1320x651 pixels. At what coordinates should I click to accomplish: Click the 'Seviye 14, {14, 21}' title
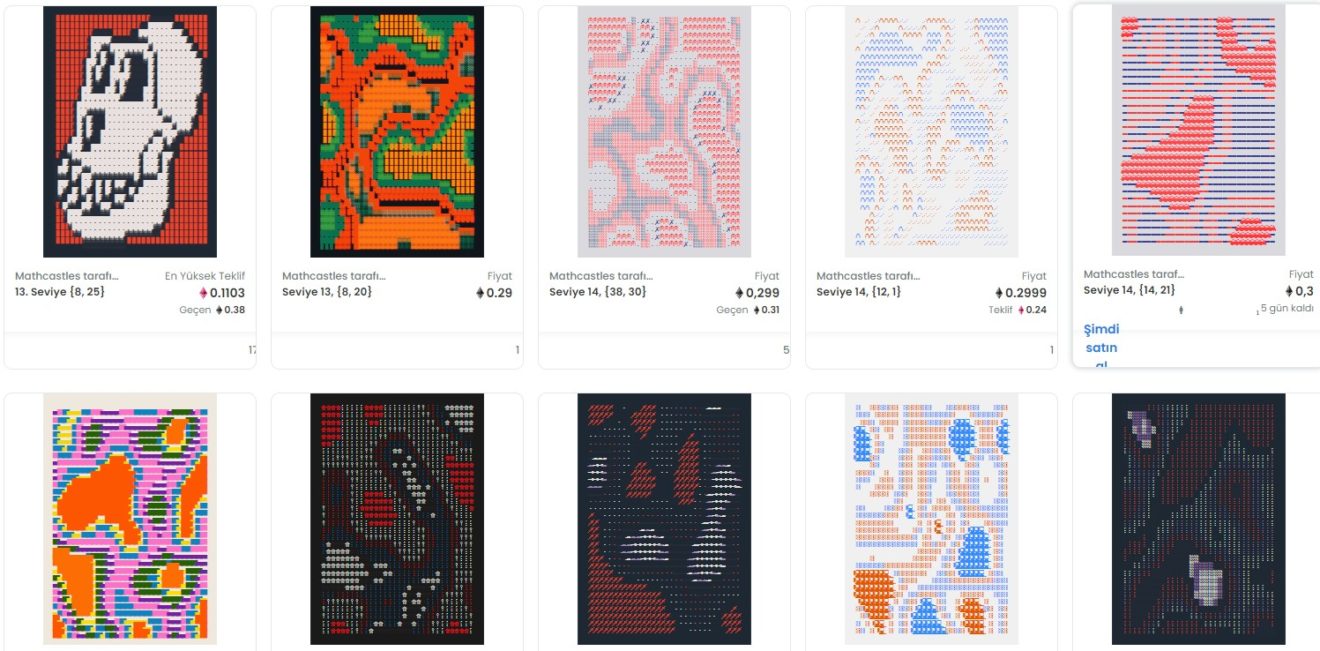[x=1129, y=290]
